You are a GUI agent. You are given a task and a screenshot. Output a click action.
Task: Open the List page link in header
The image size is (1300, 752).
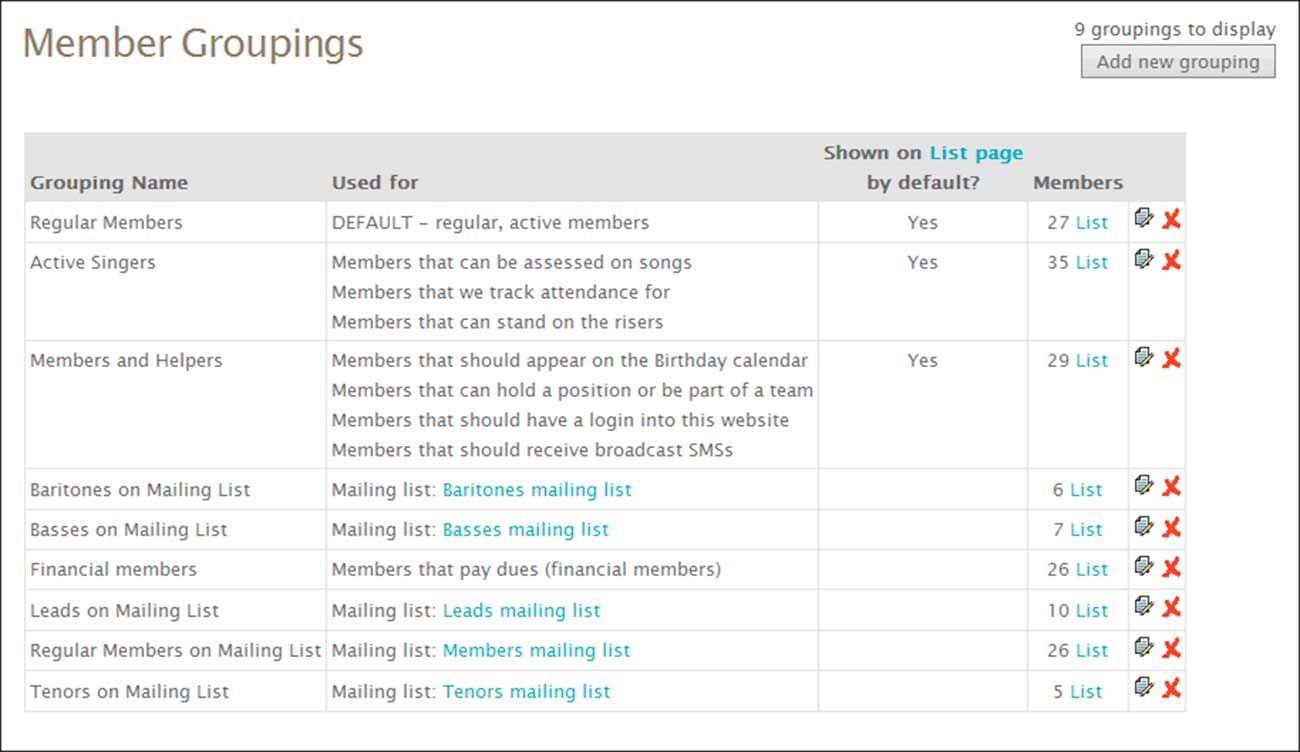[976, 153]
